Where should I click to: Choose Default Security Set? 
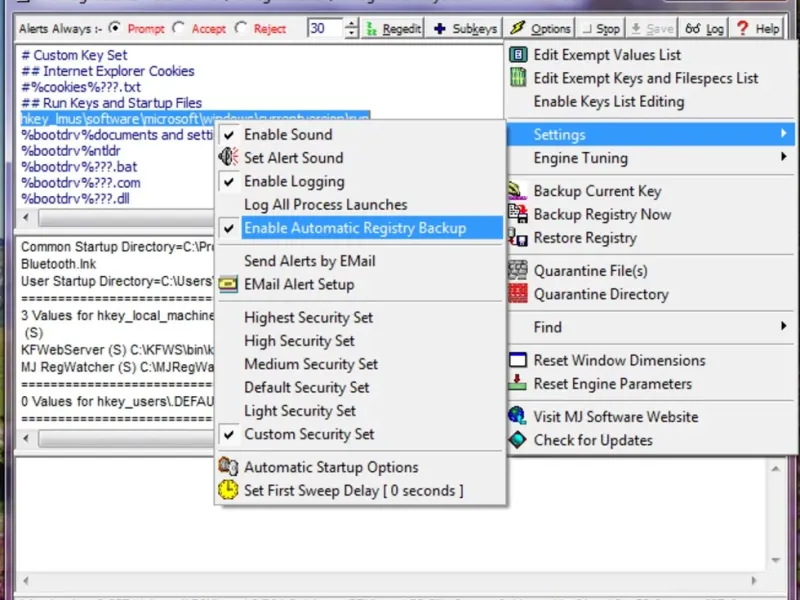tap(360, 387)
